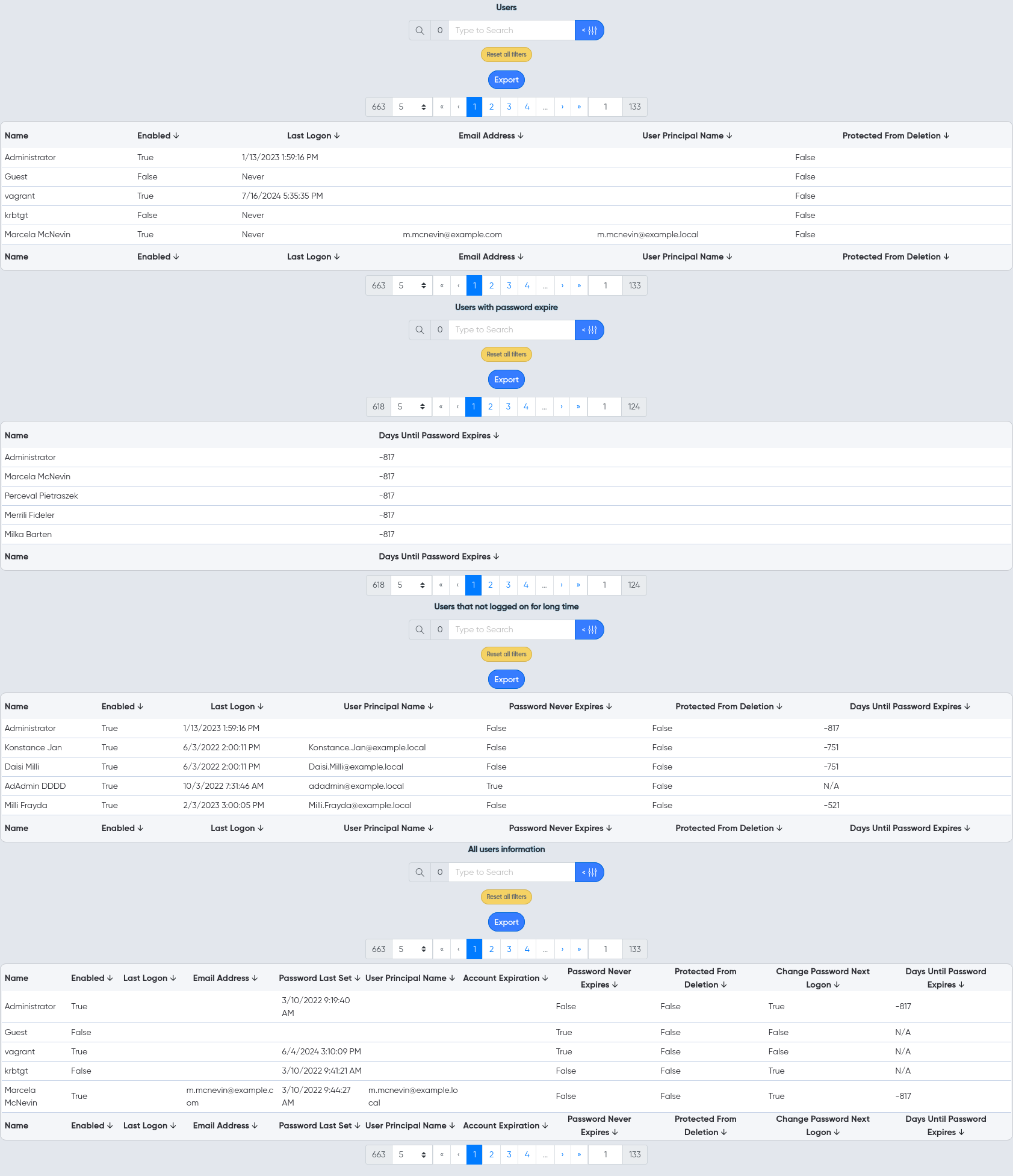This screenshot has height=1176, width=1013.
Task: Open filter settings for All users information
Action: [589, 872]
